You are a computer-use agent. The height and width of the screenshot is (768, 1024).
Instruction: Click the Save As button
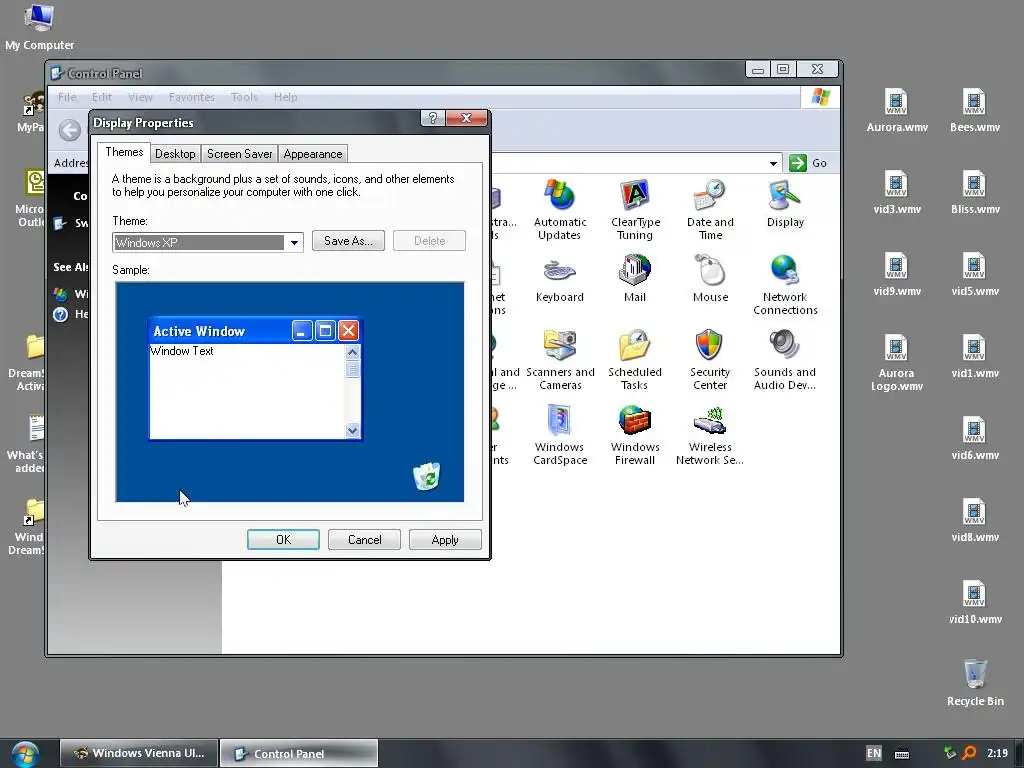pos(348,241)
